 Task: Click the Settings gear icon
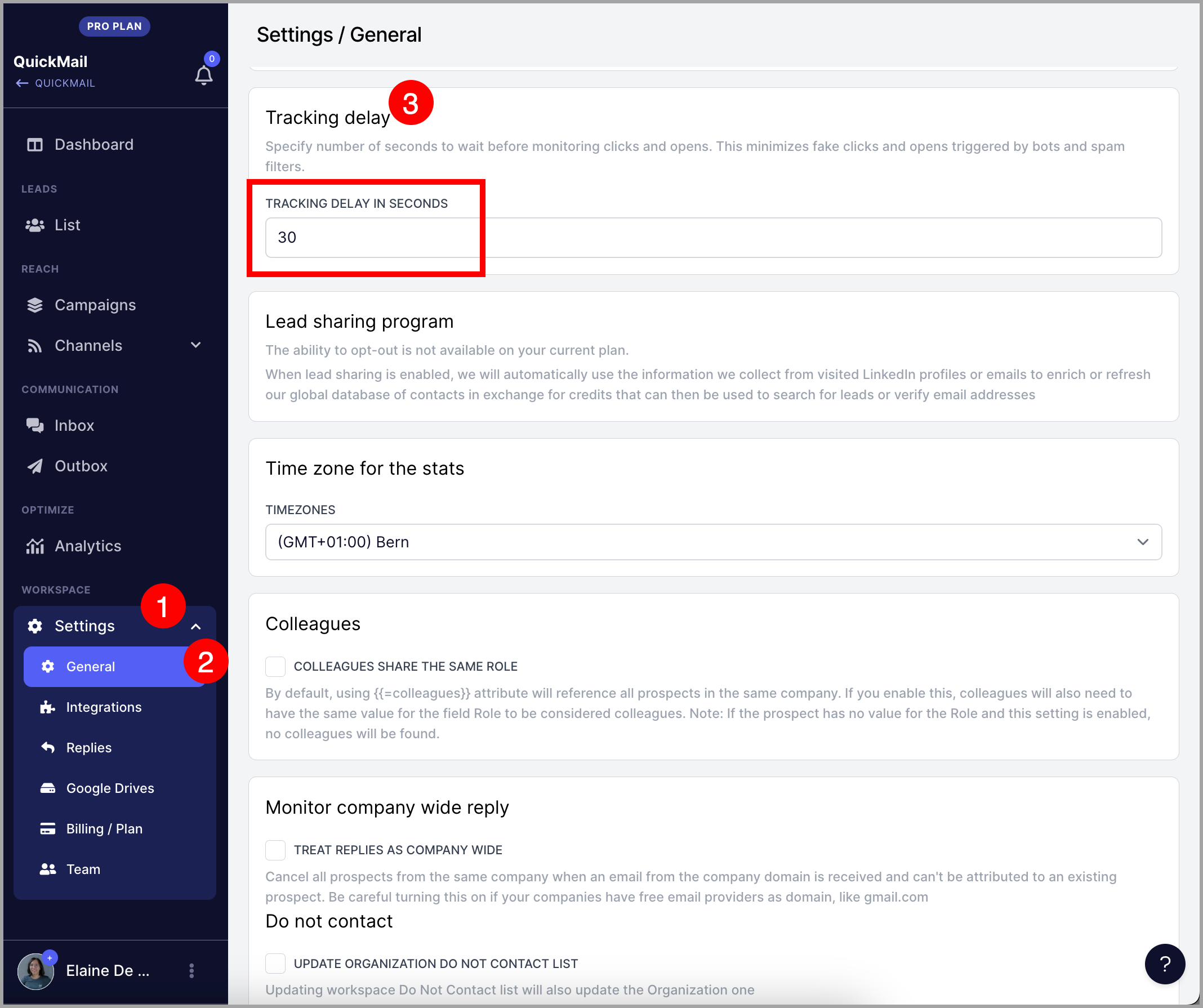[x=35, y=626]
